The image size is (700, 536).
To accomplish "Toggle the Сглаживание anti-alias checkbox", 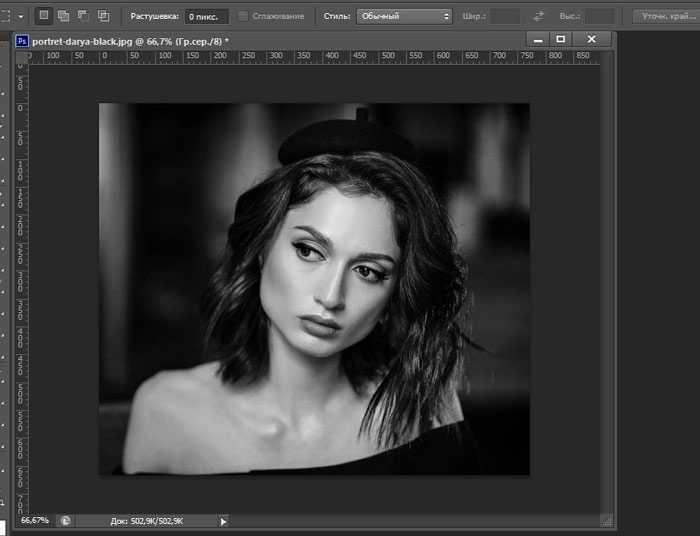I will pyautogui.click(x=243, y=17).
